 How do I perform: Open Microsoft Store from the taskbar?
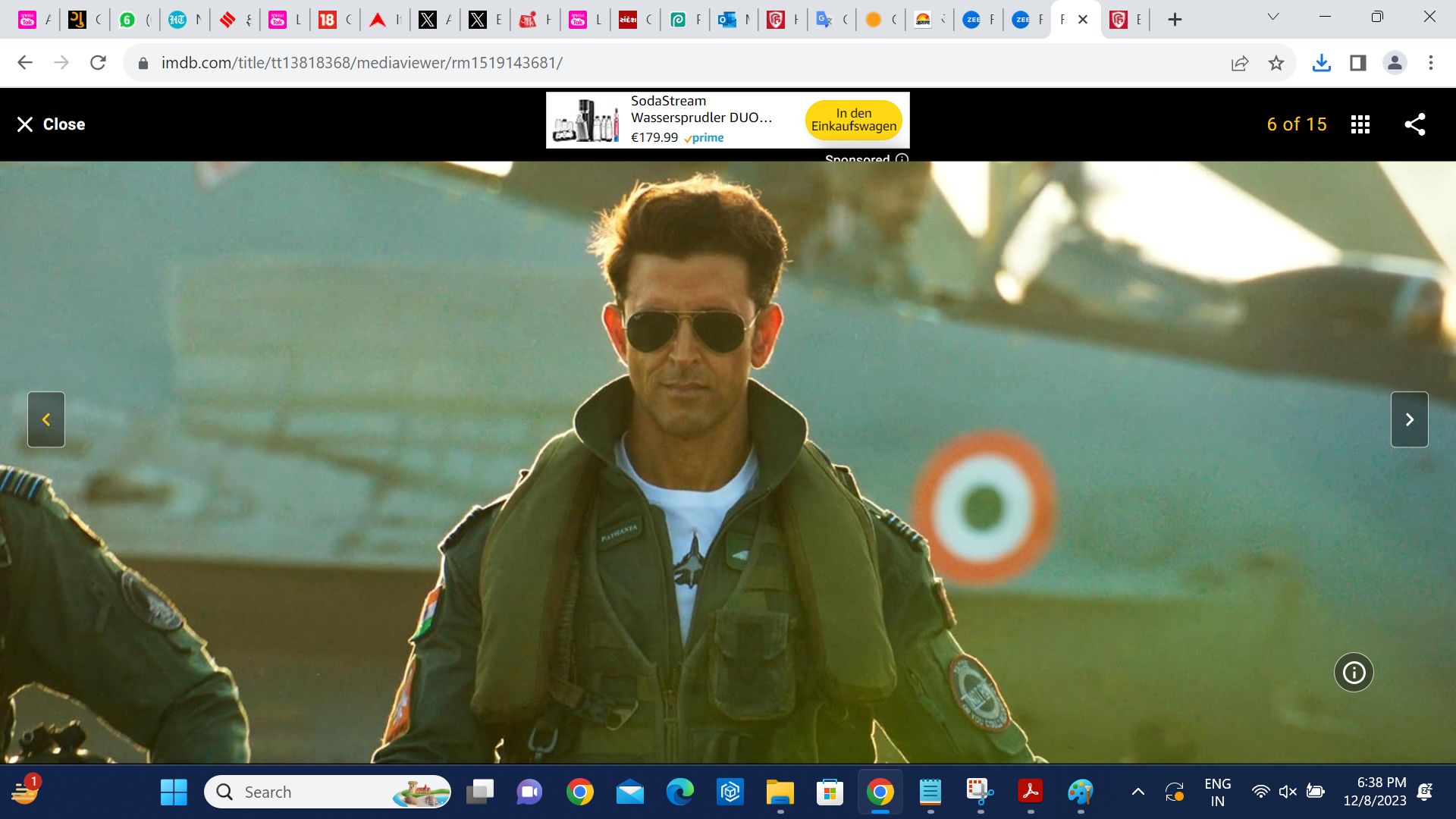pos(830,792)
